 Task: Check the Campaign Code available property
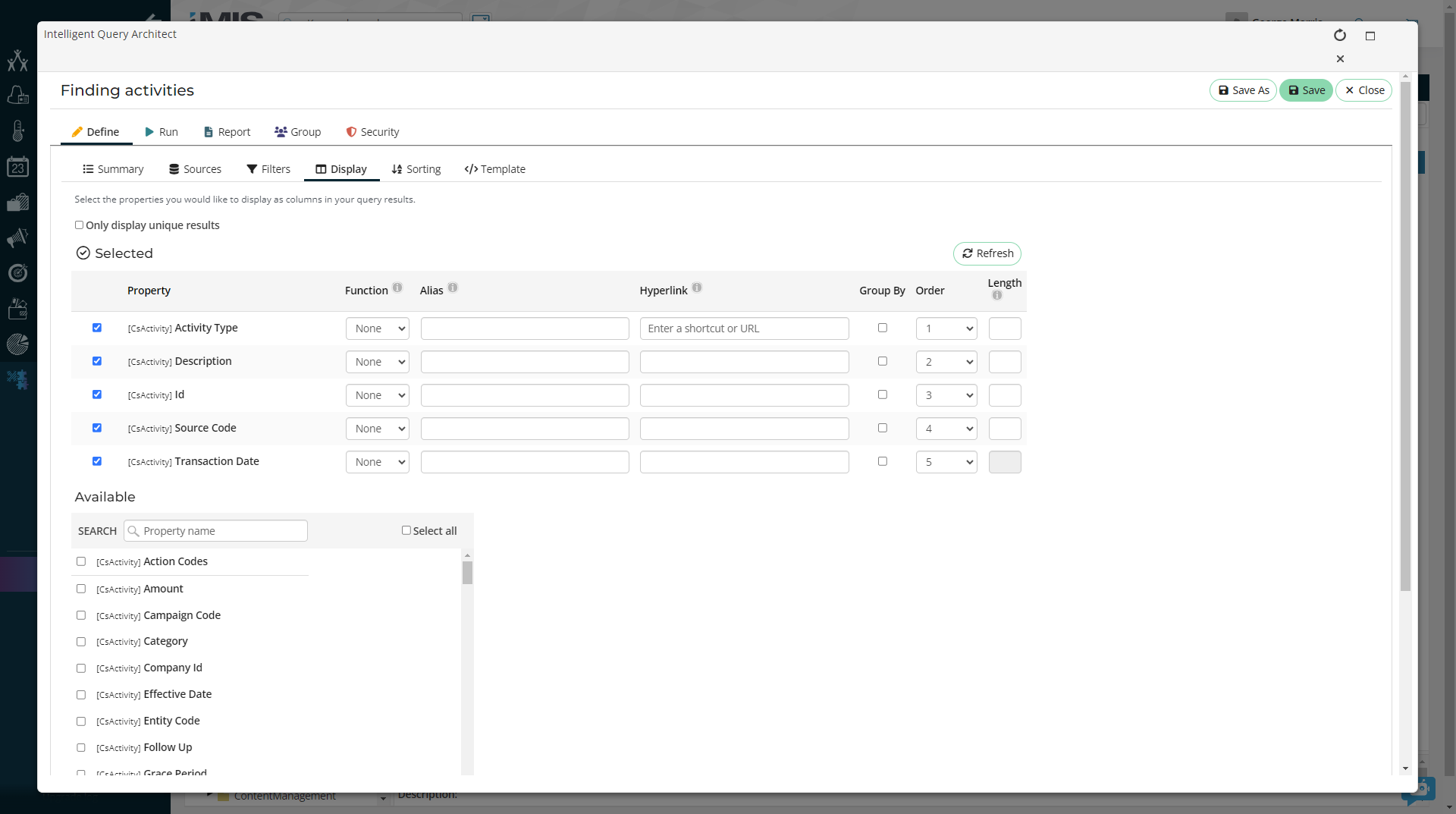coord(81,615)
